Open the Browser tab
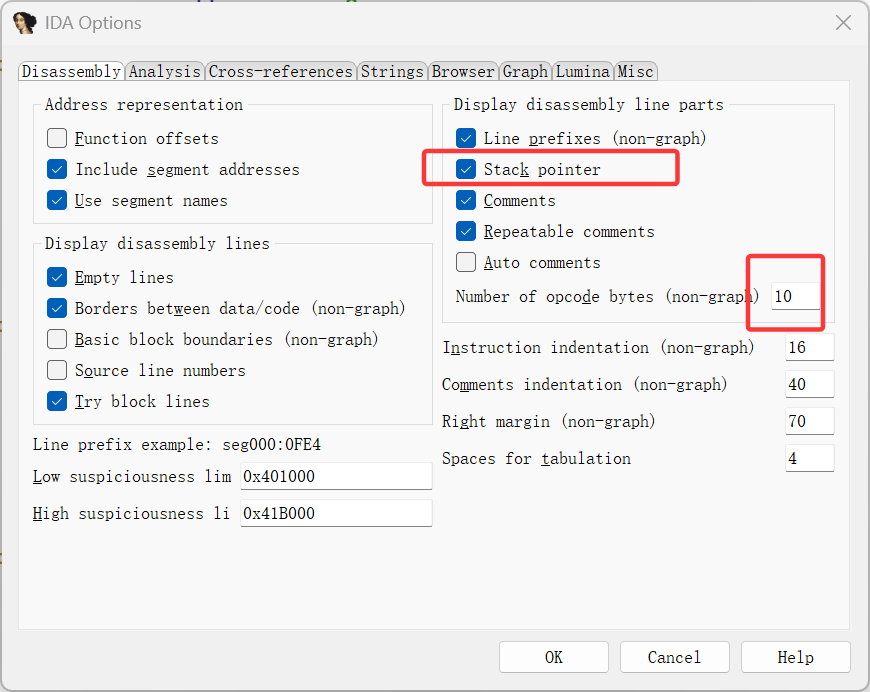This screenshot has width=870, height=692. [x=463, y=72]
